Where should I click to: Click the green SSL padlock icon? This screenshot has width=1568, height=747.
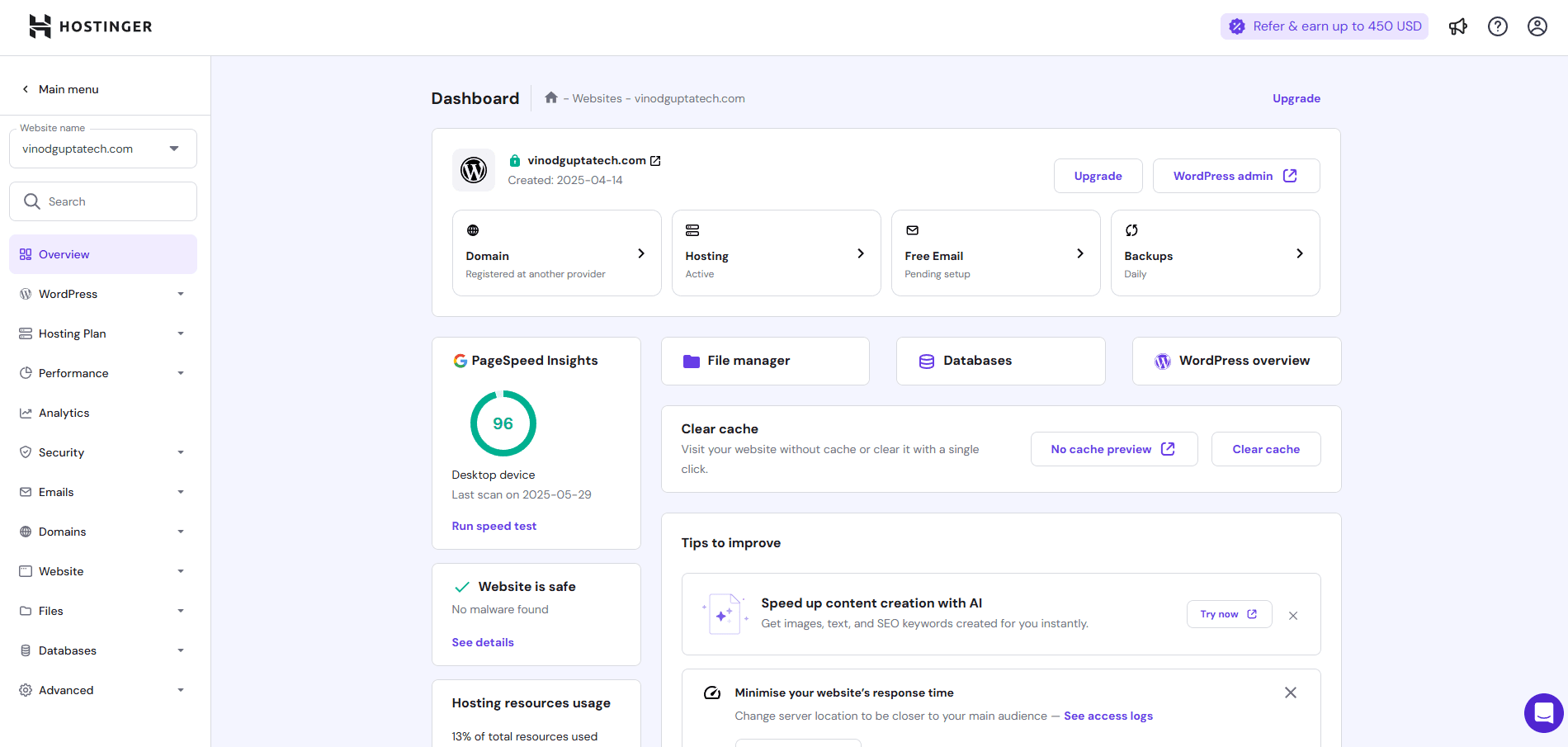point(515,161)
